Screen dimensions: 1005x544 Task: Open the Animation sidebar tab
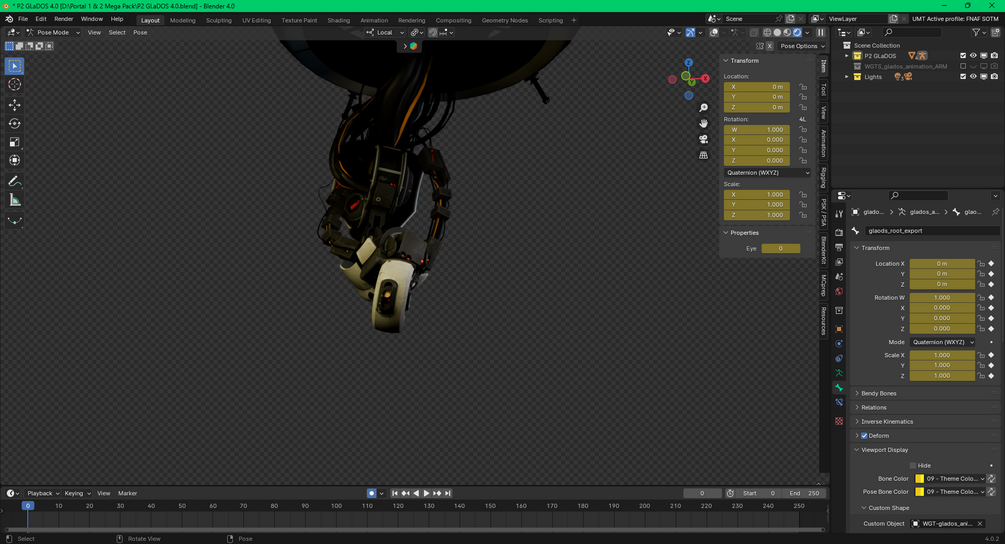[x=824, y=143]
